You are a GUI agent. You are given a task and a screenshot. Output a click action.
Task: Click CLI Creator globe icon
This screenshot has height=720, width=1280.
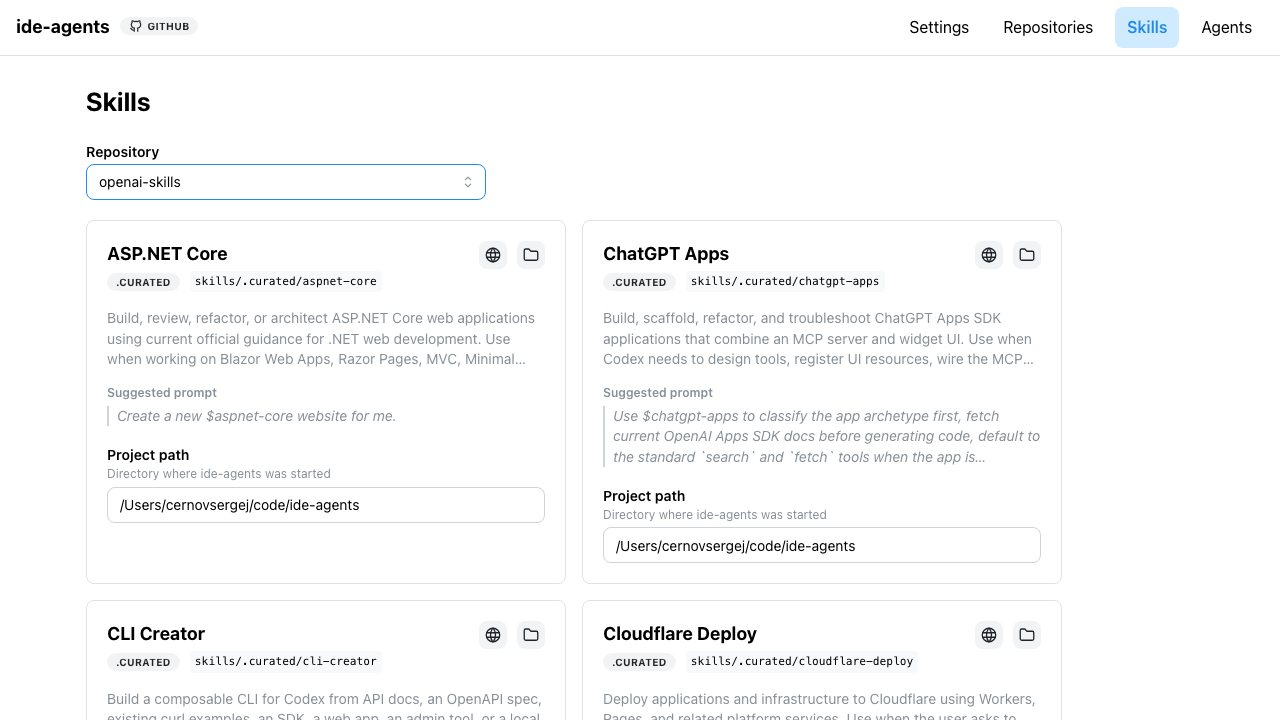pyautogui.click(x=493, y=635)
